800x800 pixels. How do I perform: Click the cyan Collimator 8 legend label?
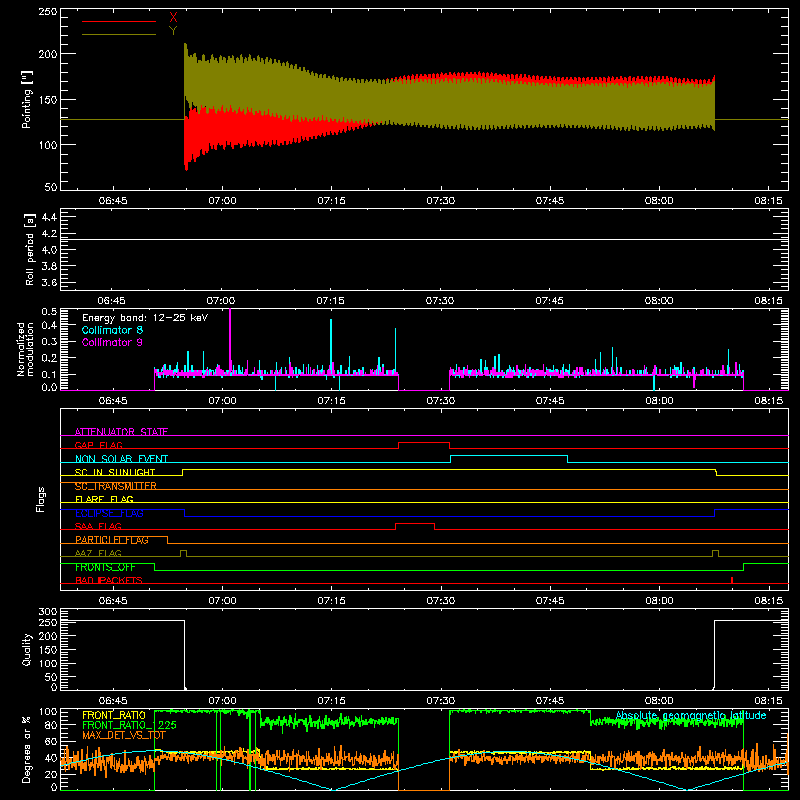tap(112, 330)
